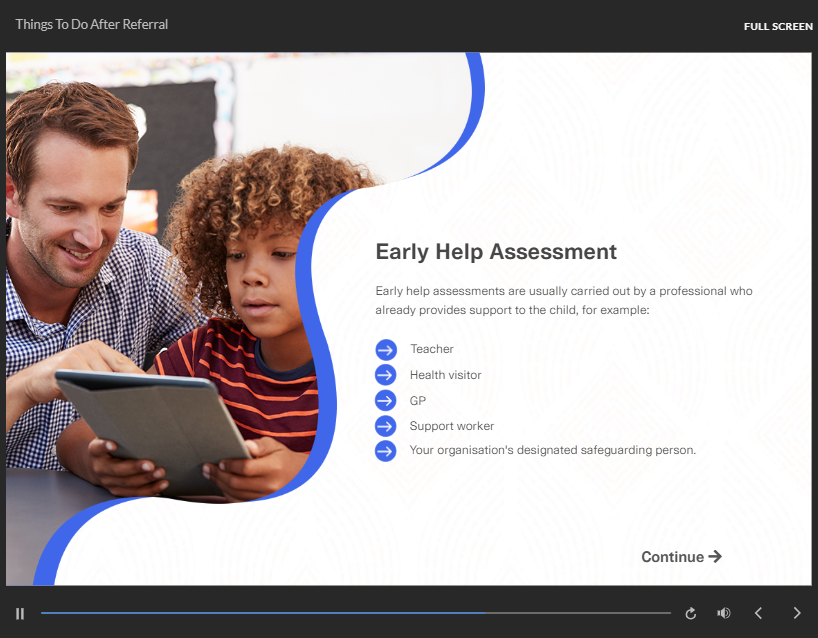Select the 'Support worker' list text

451,426
